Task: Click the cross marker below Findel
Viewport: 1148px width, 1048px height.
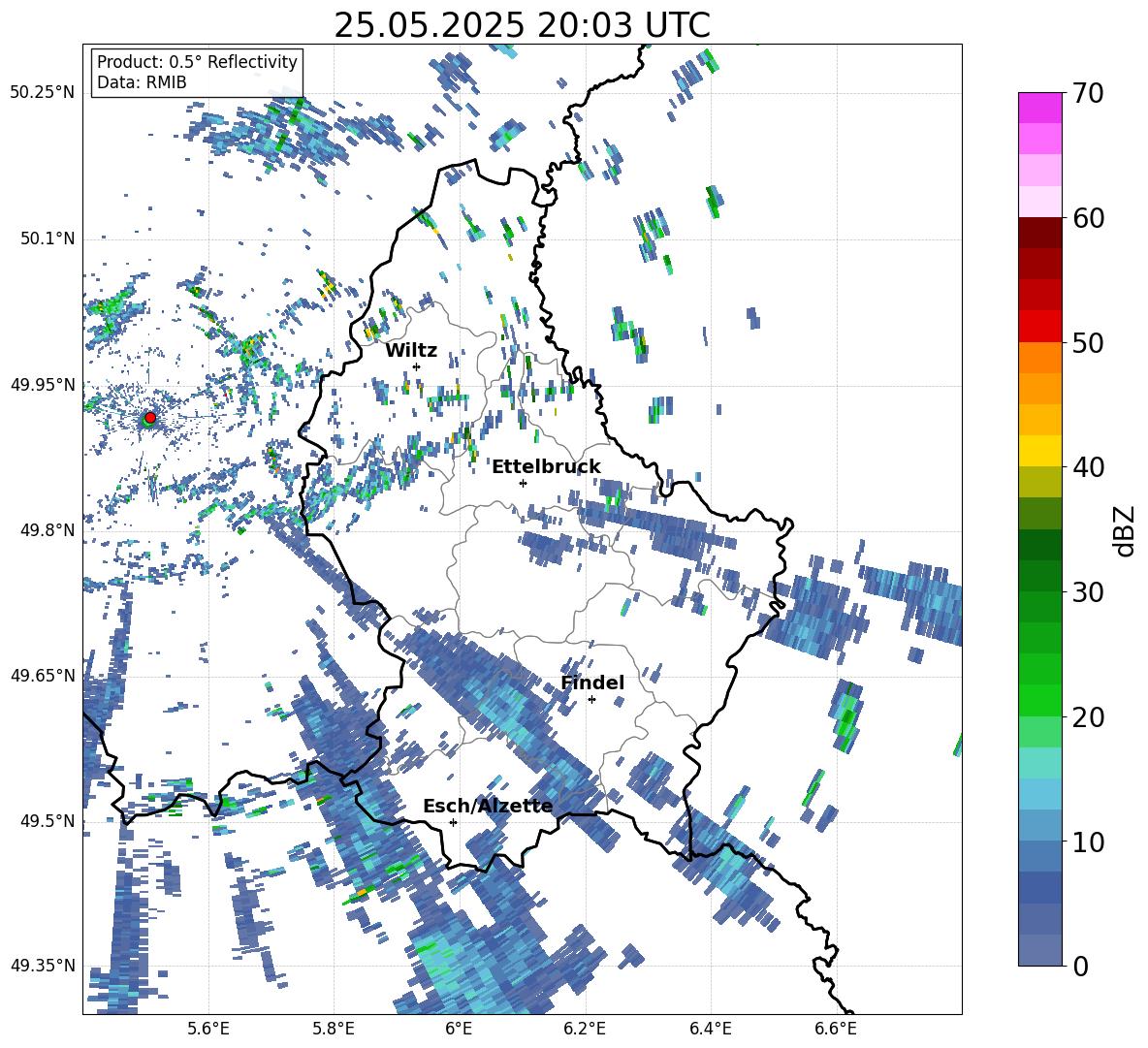Action: tap(591, 700)
